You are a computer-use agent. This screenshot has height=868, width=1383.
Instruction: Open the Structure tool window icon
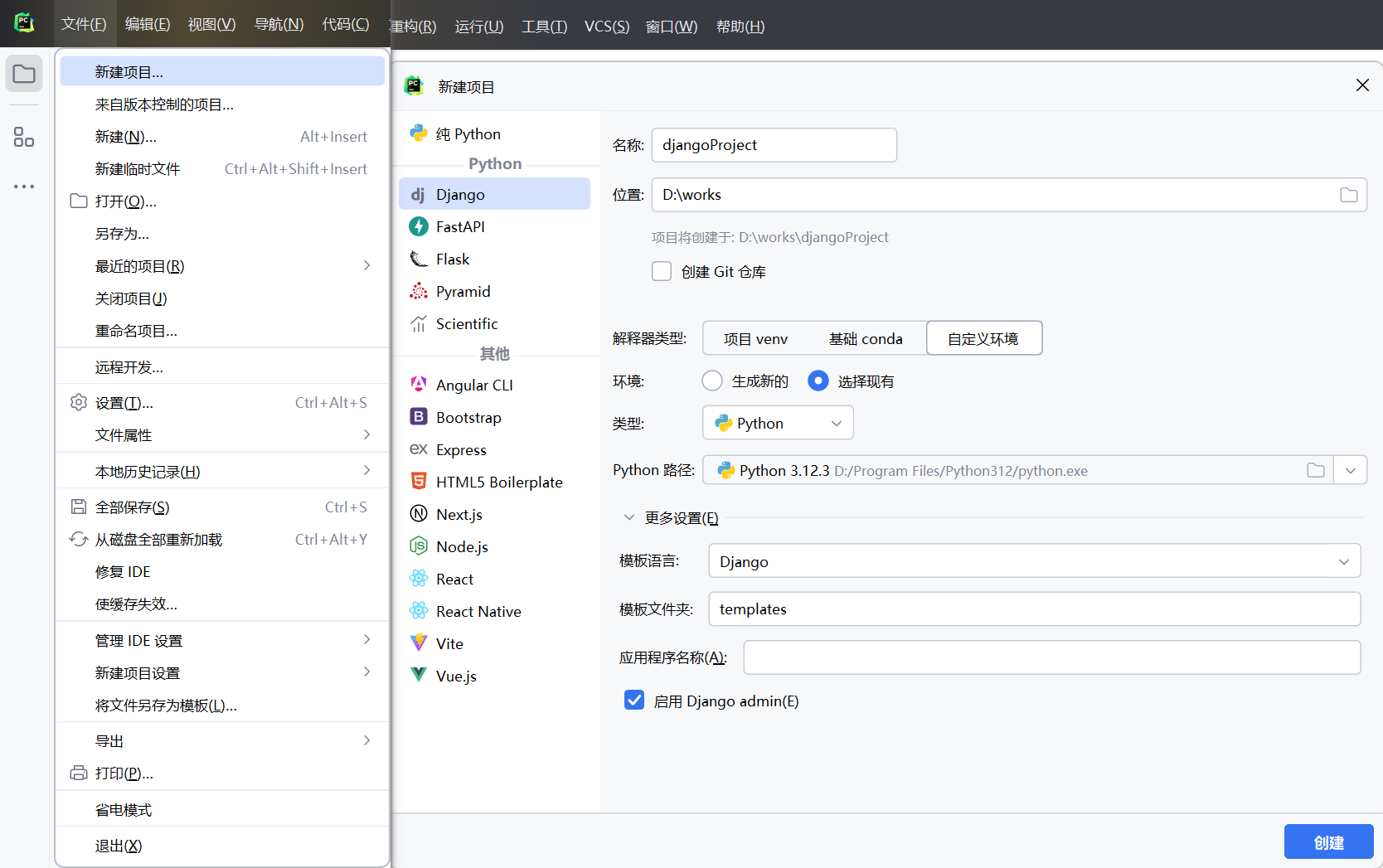coord(24,137)
